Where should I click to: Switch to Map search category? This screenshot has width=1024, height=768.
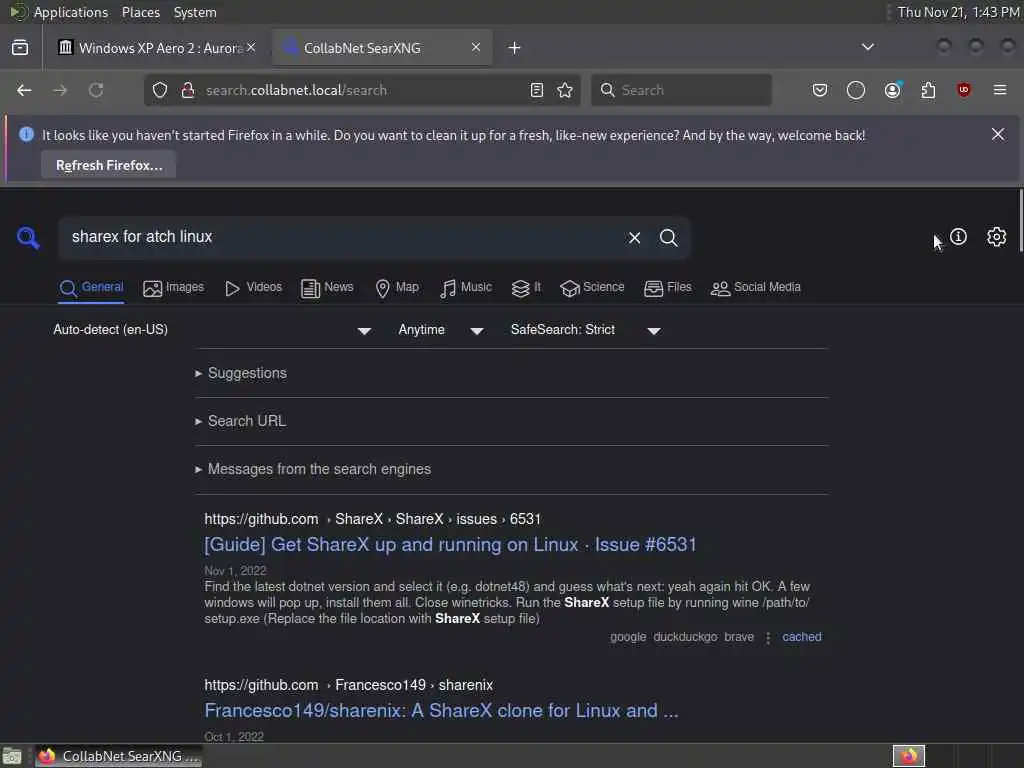(x=397, y=287)
